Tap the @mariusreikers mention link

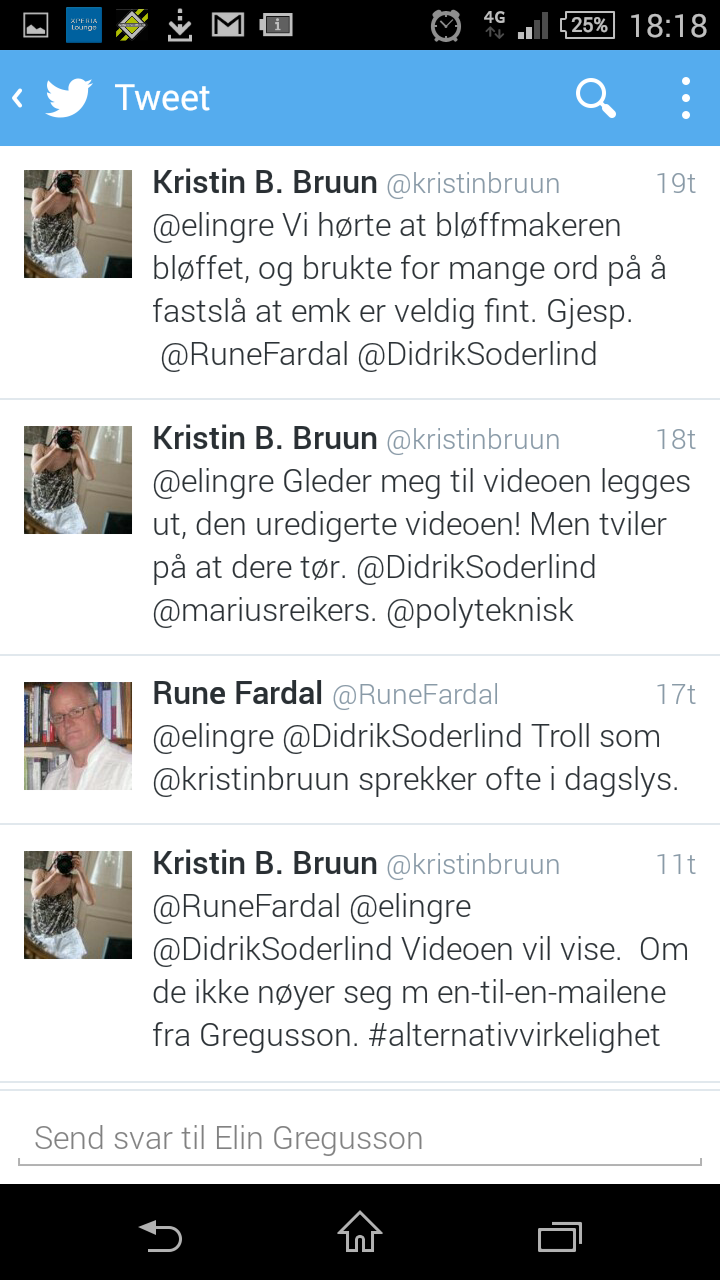click(264, 611)
